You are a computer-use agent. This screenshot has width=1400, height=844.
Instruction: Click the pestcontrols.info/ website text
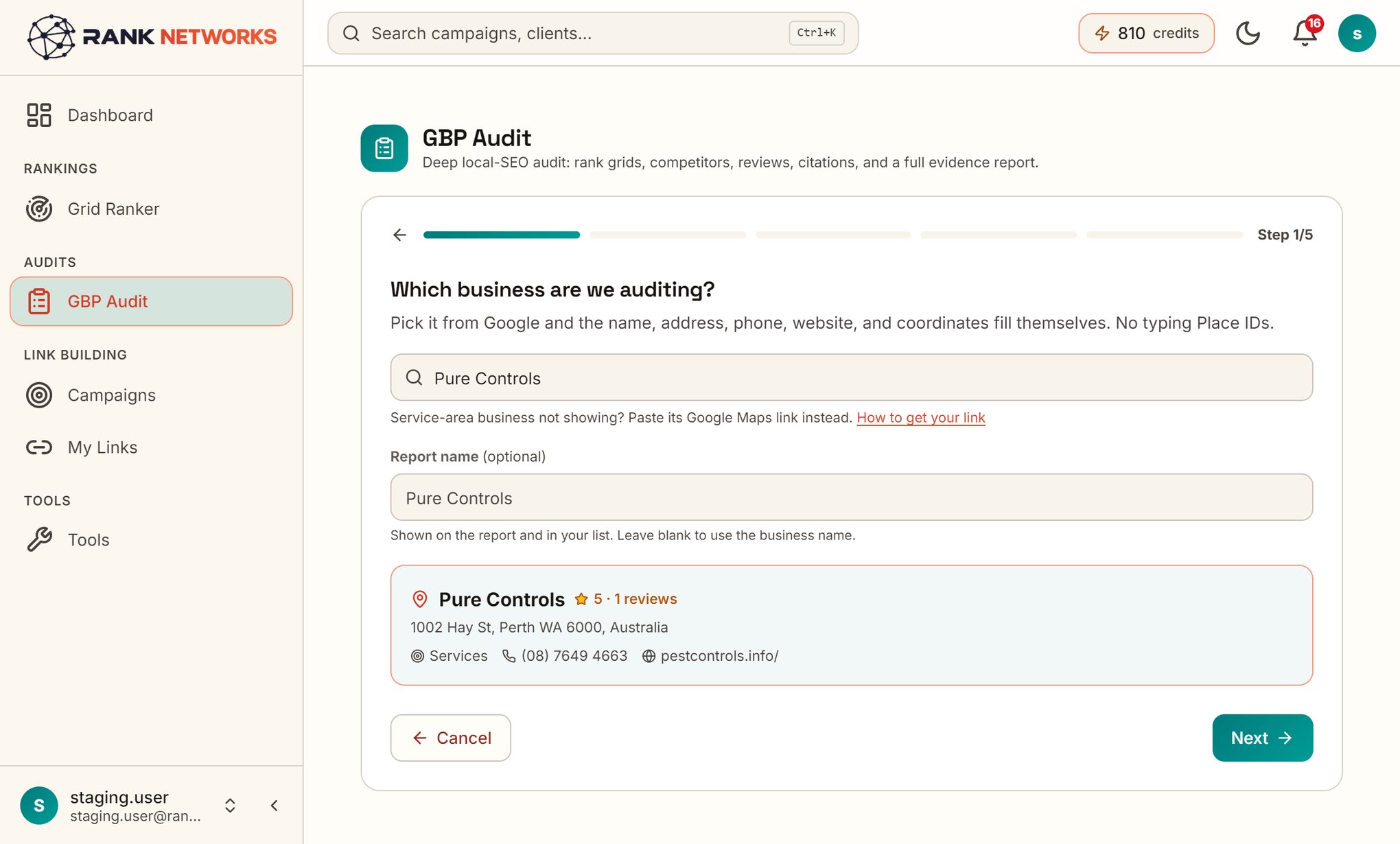click(719, 656)
